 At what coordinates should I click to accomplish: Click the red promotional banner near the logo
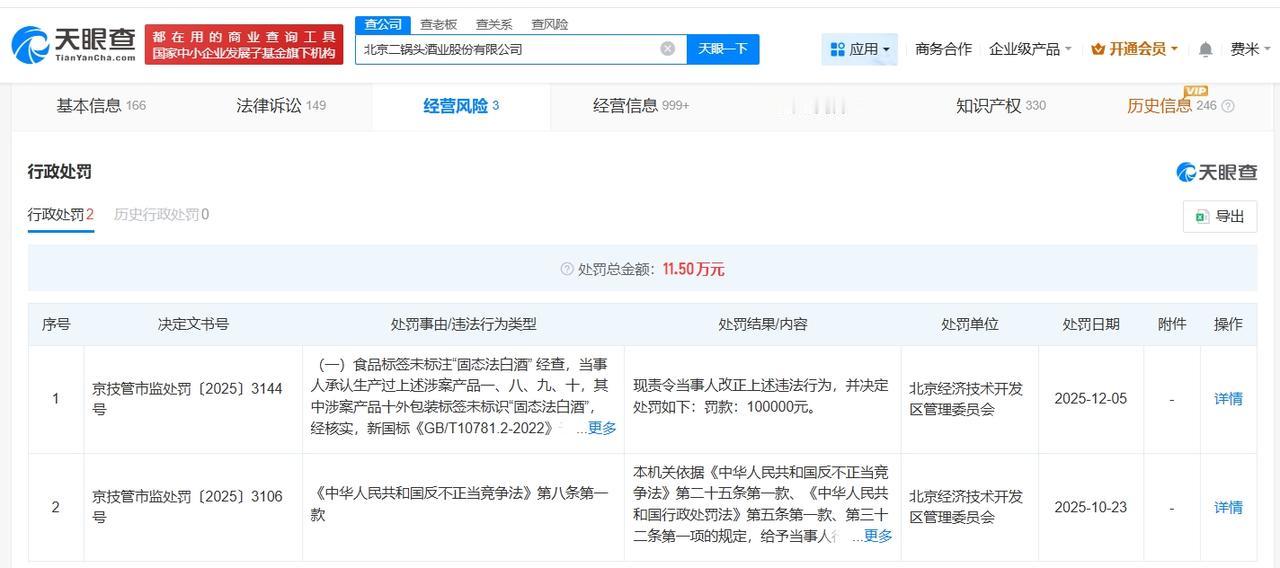244,45
